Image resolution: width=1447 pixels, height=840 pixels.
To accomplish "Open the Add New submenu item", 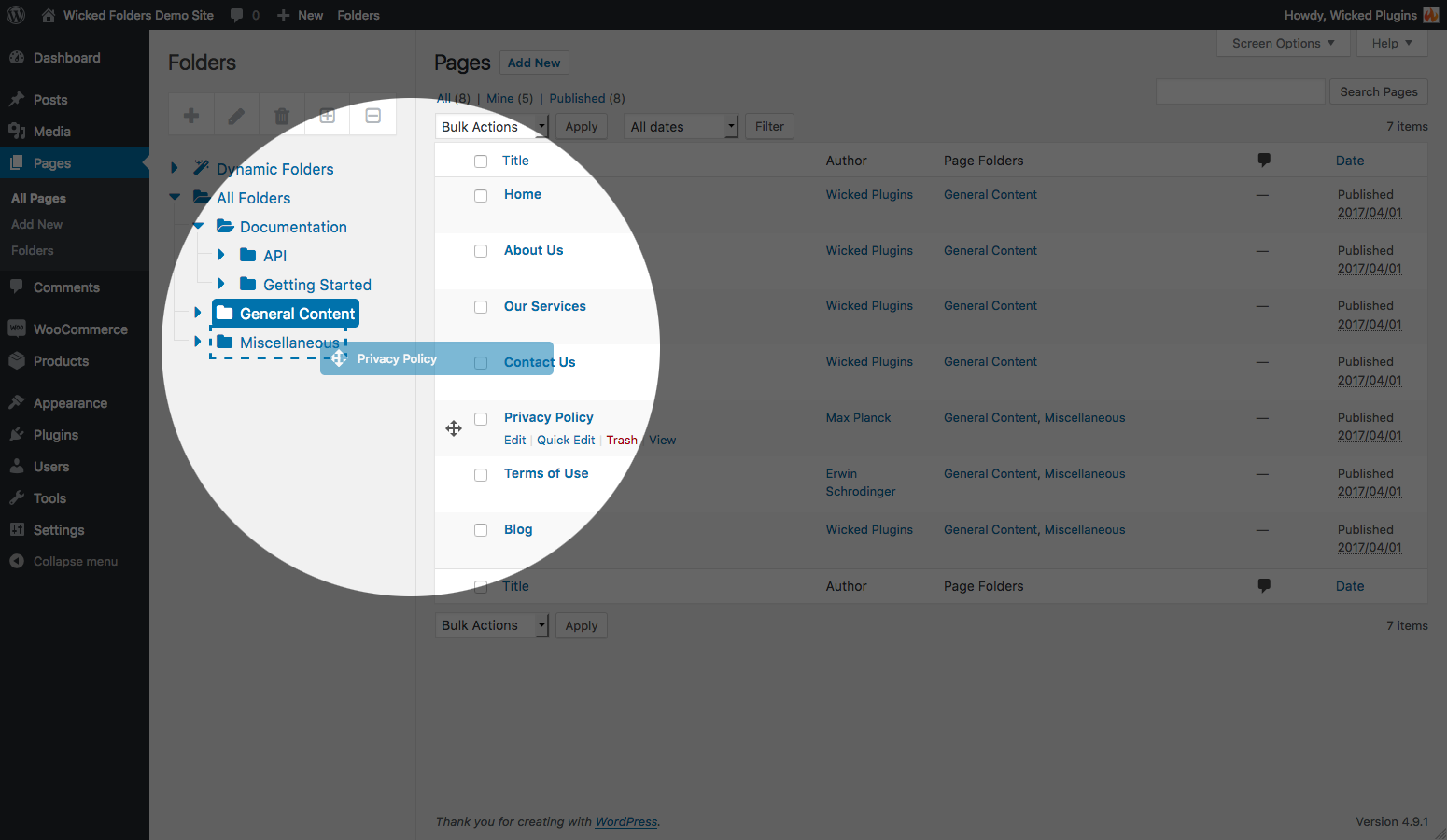I will coord(36,224).
